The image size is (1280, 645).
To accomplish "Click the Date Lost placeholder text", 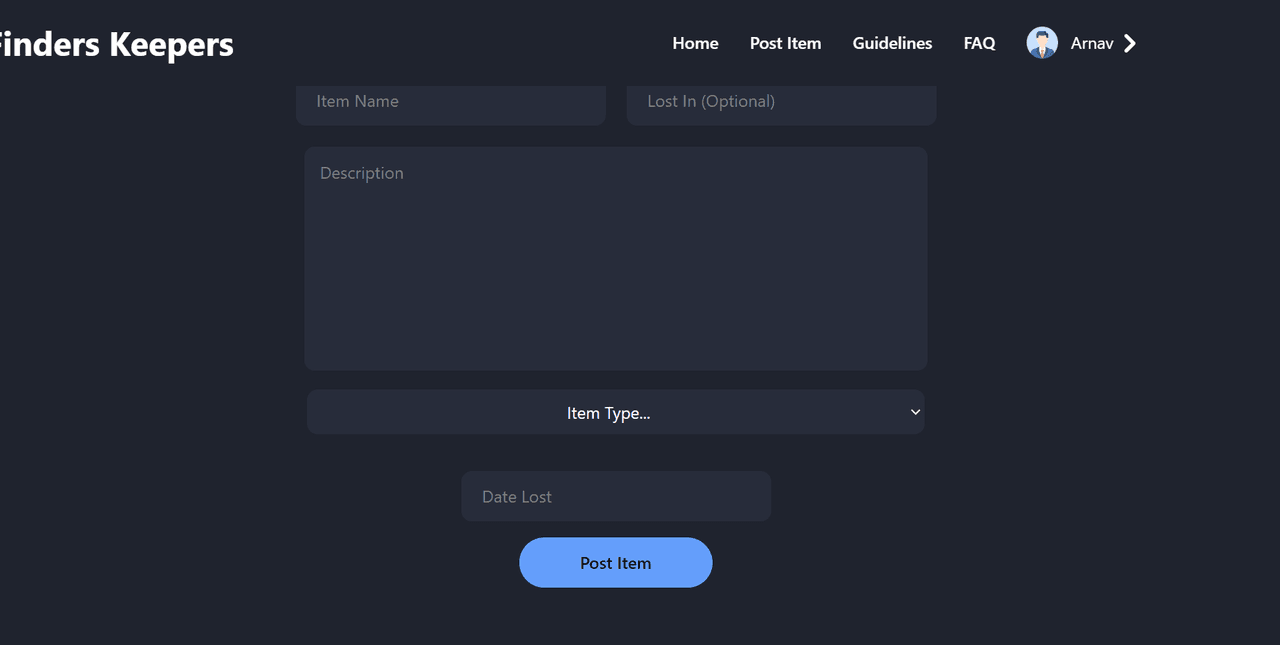I will [x=517, y=497].
